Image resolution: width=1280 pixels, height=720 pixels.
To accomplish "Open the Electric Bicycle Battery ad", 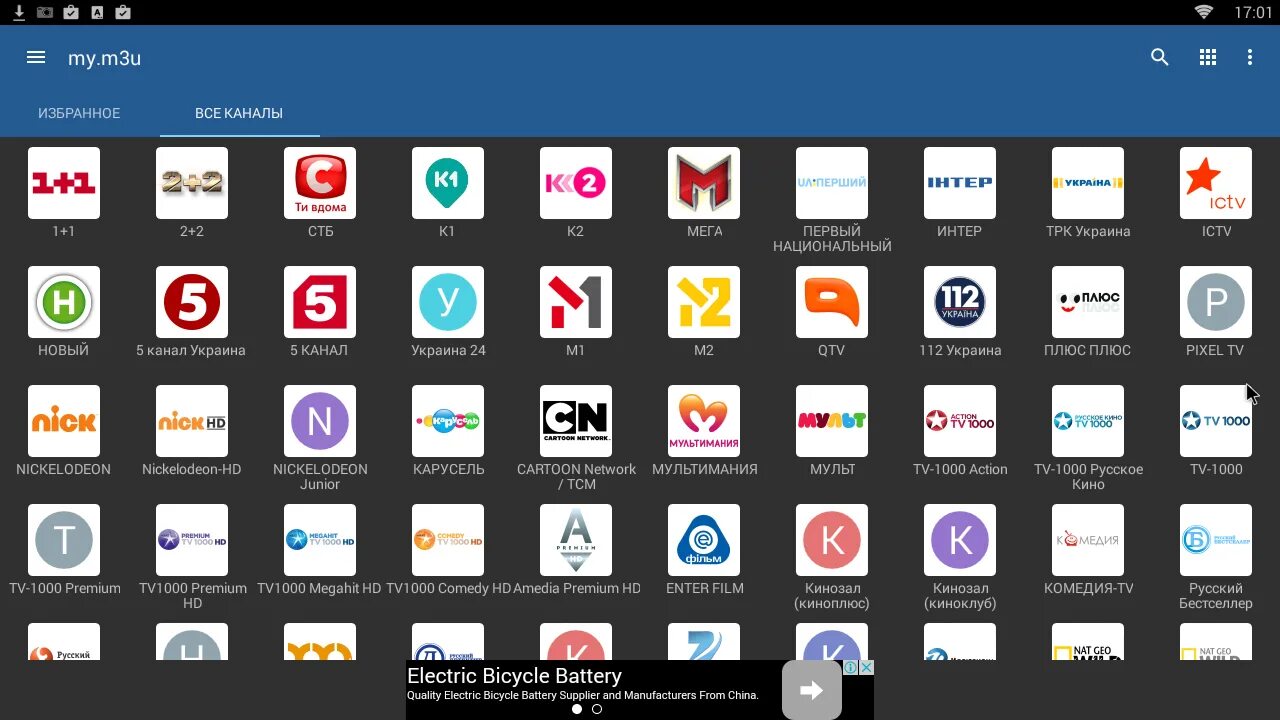I will point(514,676).
